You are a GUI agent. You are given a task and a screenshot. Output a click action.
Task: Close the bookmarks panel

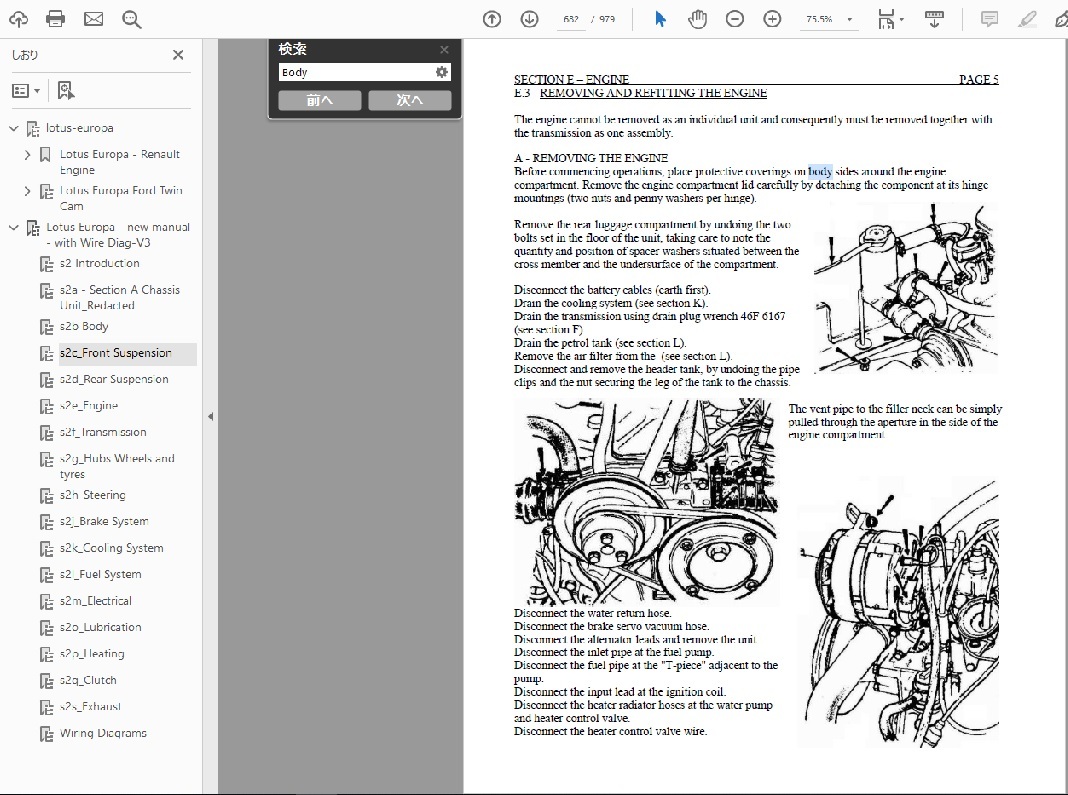[178, 55]
